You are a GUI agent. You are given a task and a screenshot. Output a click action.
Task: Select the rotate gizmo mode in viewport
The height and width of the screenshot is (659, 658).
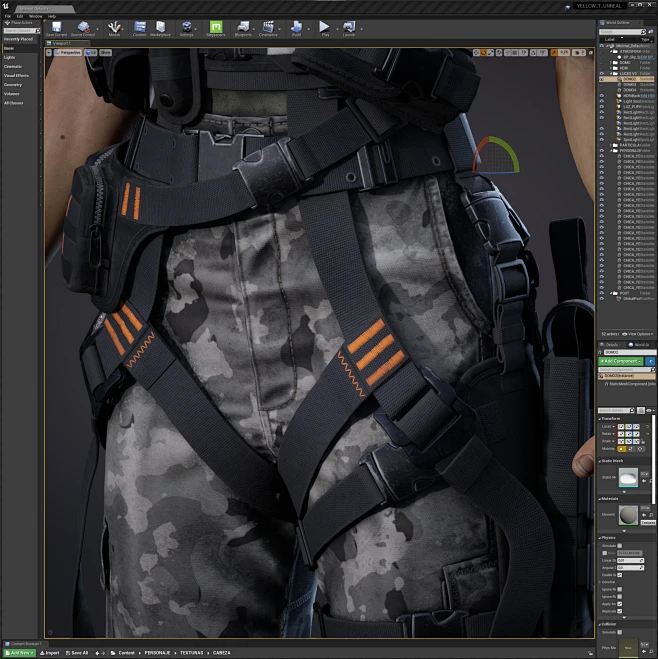(x=484, y=53)
